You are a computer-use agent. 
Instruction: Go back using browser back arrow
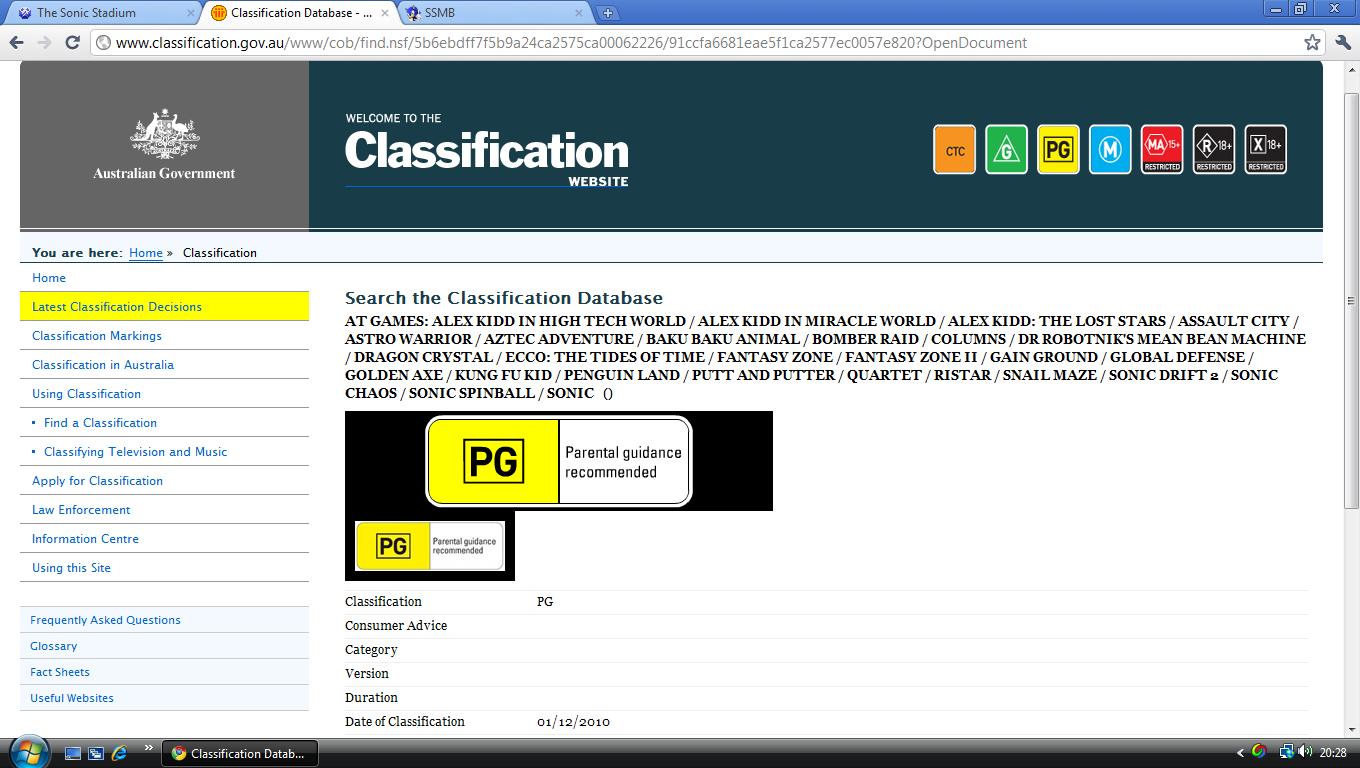(x=16, y=42)
